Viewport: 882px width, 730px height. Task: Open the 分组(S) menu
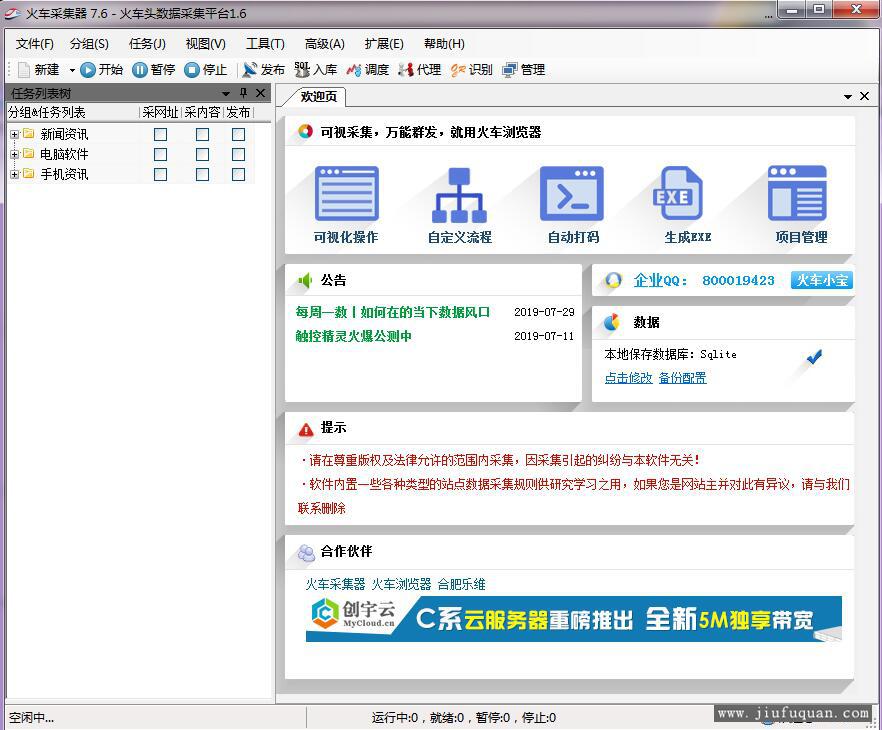point(89,43)
